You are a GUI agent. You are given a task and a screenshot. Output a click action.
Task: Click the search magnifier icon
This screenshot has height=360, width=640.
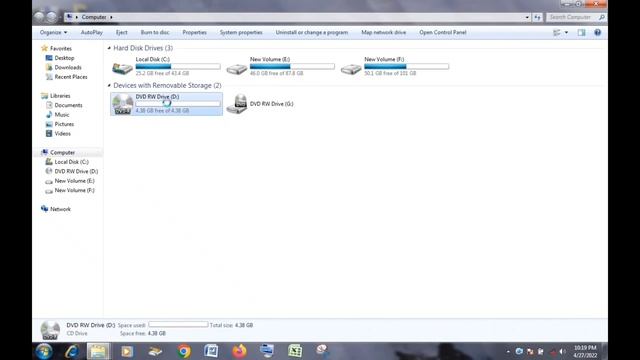pyautogui.click(x=602, y=17)
